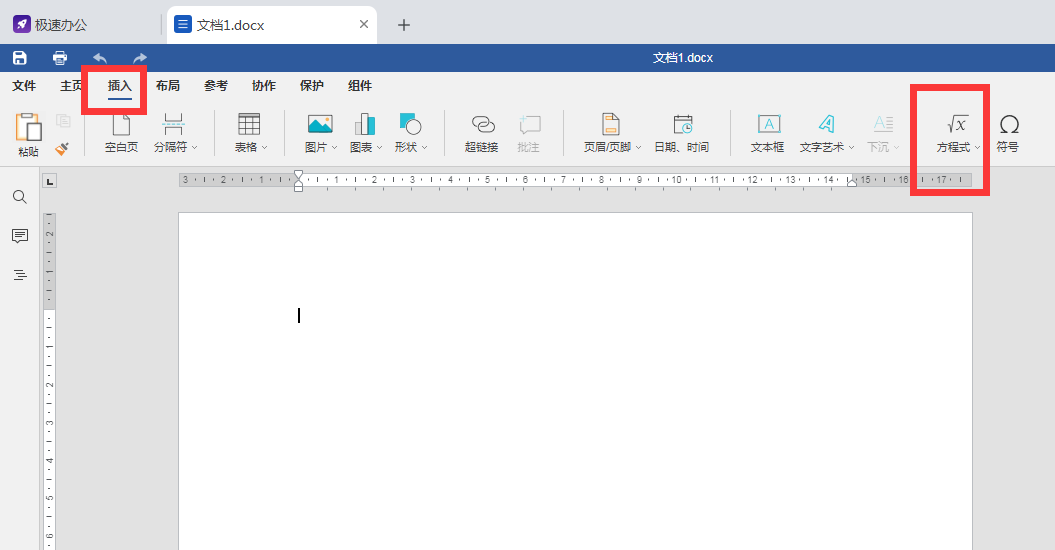Select the 插入 (Insert) tab
This screenshot has width=1055, height=550.
120,85
